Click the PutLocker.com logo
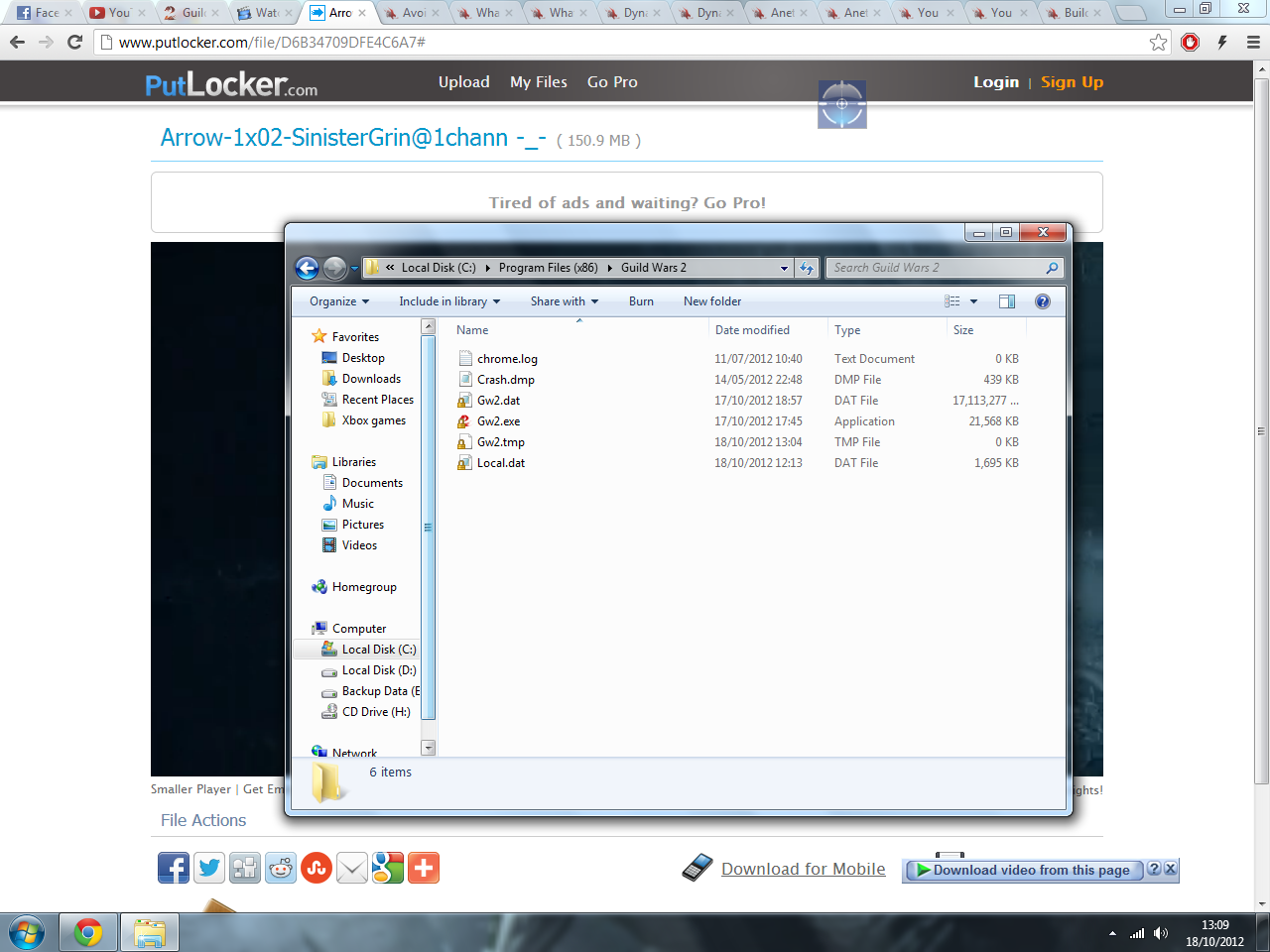The width and height of the screenshot is (1270, 952). (x=231, y=84)
